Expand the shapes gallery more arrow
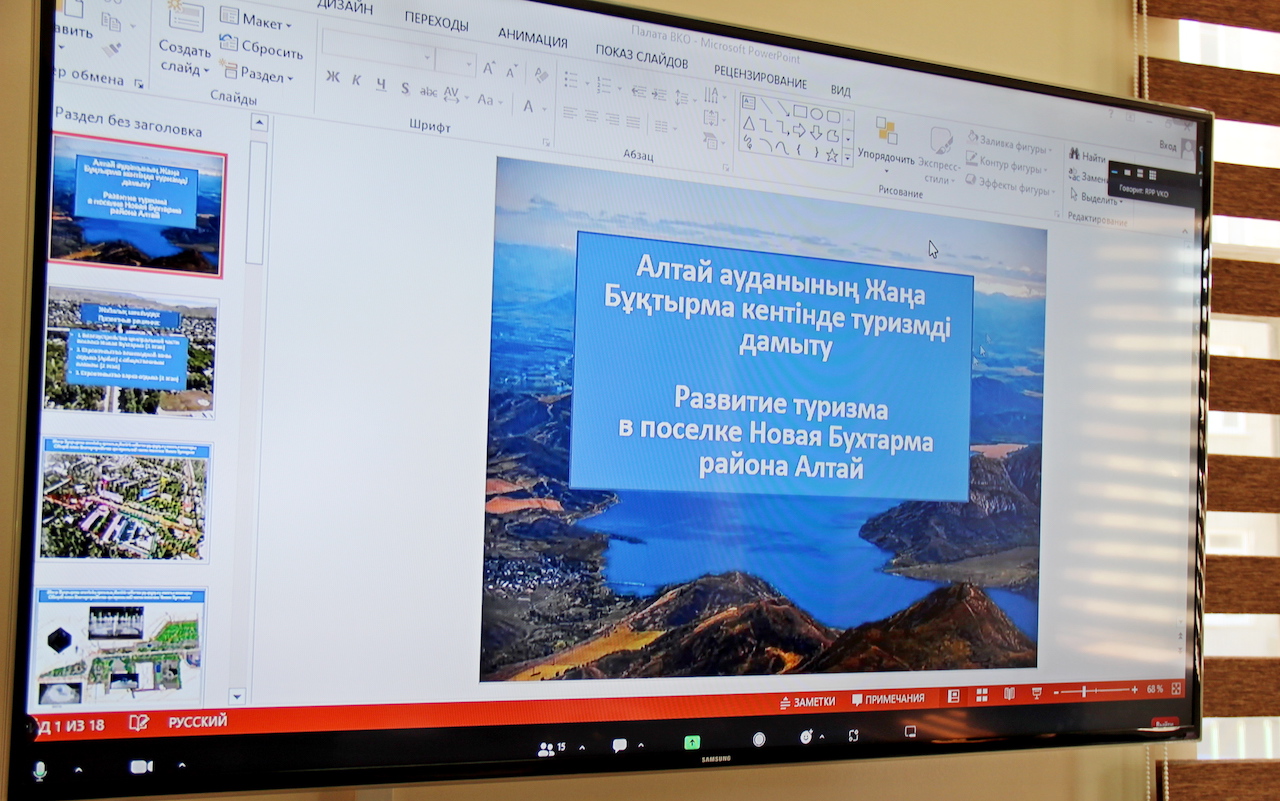This screenshot has height=801, width=1280. pyautogui.click(x=848, y=158)
